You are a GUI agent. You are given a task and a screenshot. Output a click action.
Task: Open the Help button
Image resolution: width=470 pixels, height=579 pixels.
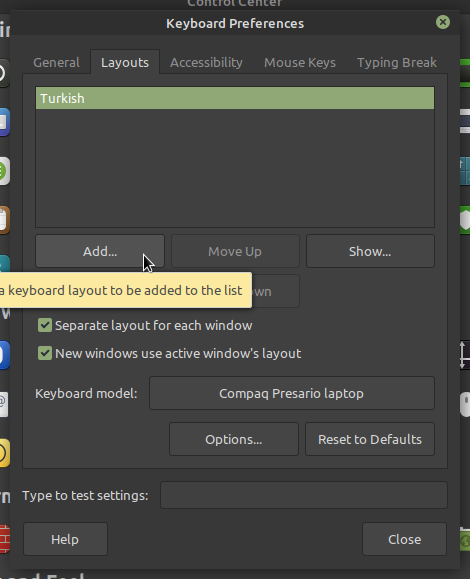point(65,539)
